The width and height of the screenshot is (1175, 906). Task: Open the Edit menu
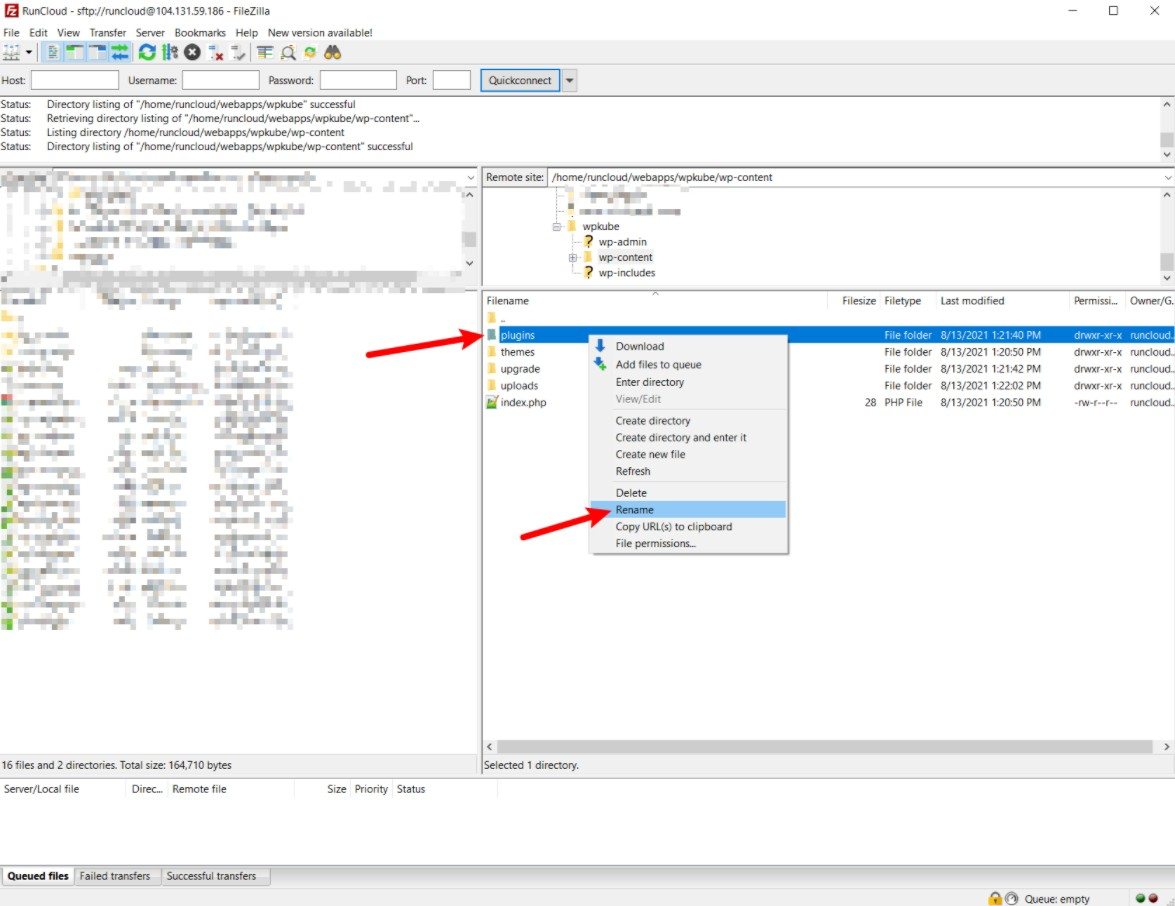coord(38,33)
